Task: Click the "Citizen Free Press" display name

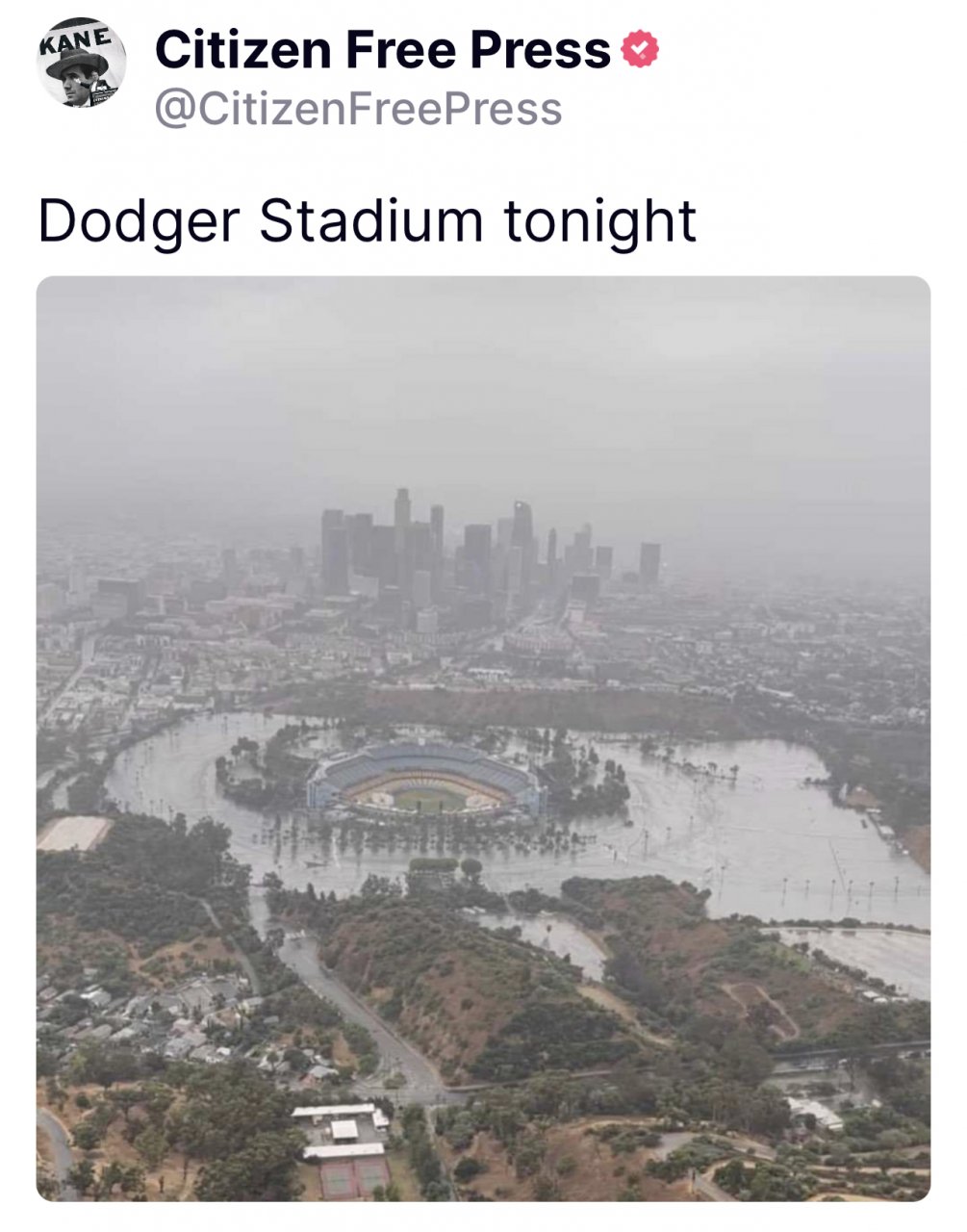Action: click(x=382, y=49)
